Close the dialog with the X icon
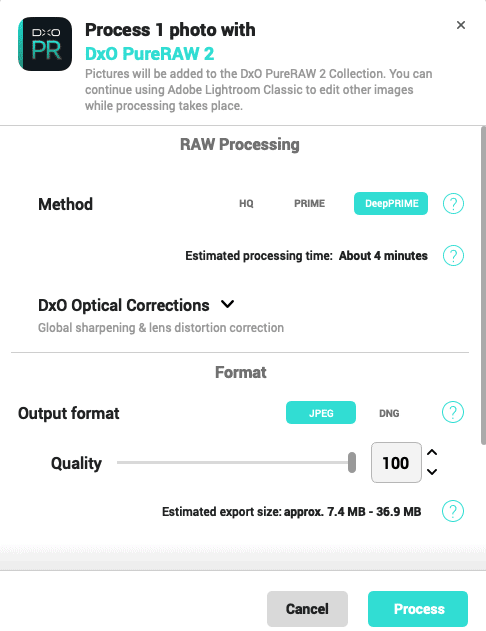 coord(461,25)
